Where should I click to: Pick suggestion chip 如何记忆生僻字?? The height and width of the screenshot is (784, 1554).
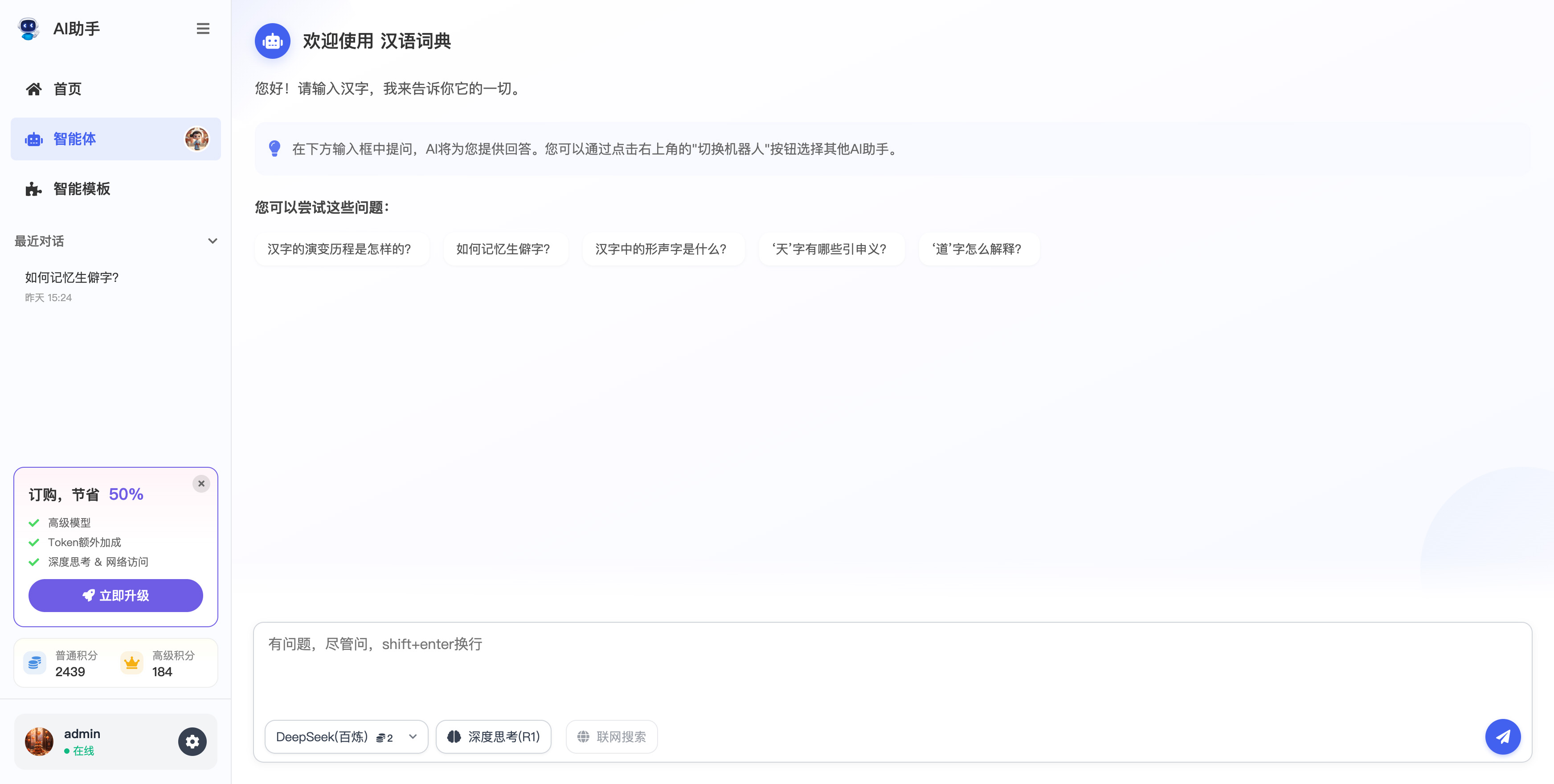[x=506, y=249]
